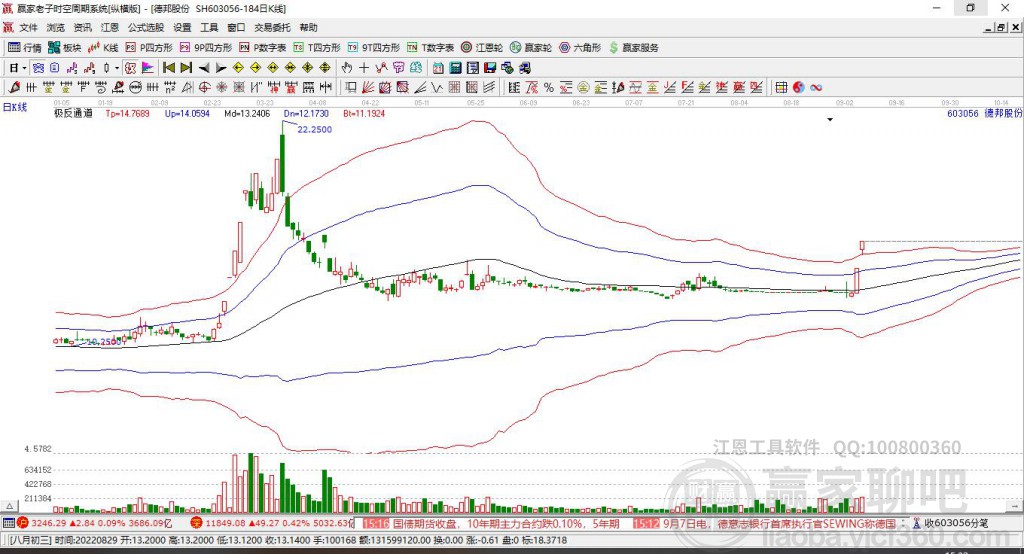The width and height of the screenshot is (1024, 554).
Task: Expand the candlestick style dropdown arrow
Action: (x=117, y=68)
